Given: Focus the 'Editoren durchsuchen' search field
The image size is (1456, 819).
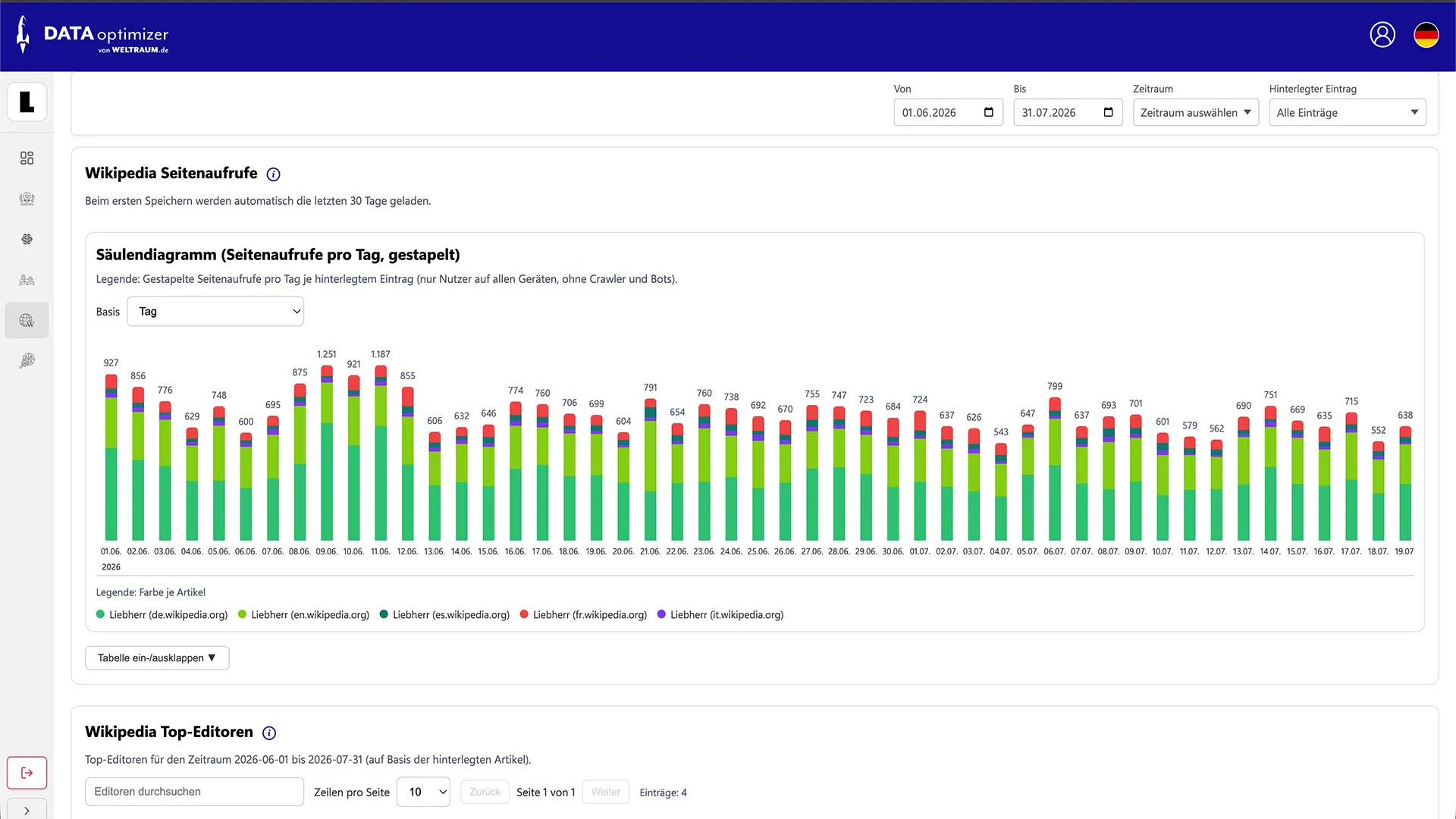Looking at the screenshot, I should 194,792.
